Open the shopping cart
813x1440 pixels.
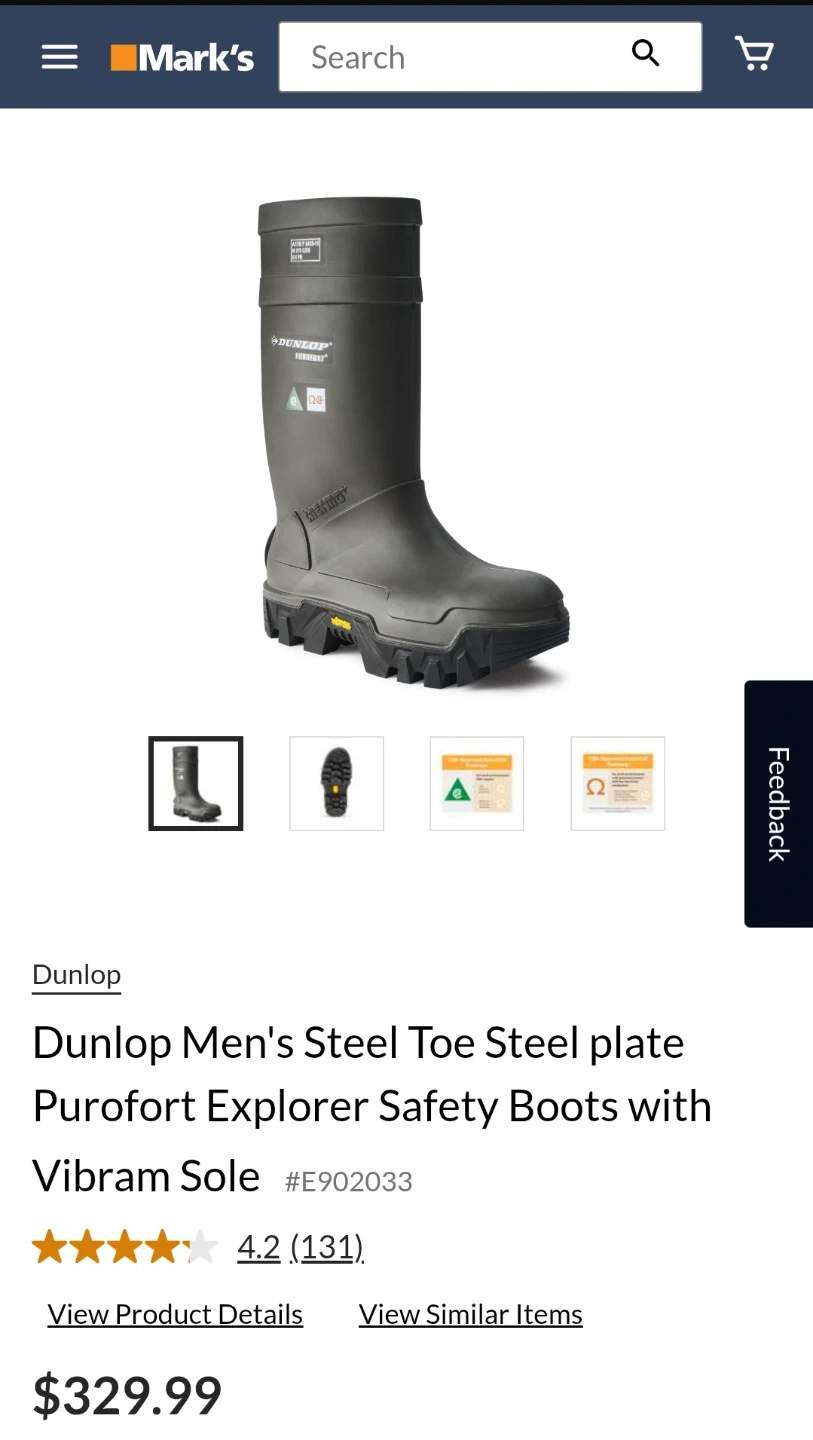755,53
